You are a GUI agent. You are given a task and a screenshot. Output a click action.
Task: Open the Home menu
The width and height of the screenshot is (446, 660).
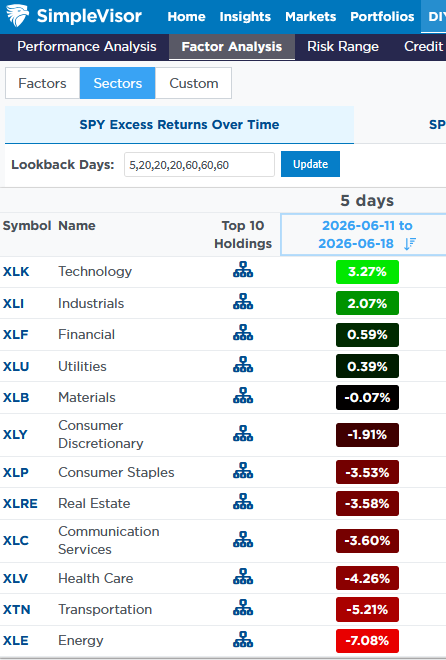pyautogui.click(x=186, y=16)
